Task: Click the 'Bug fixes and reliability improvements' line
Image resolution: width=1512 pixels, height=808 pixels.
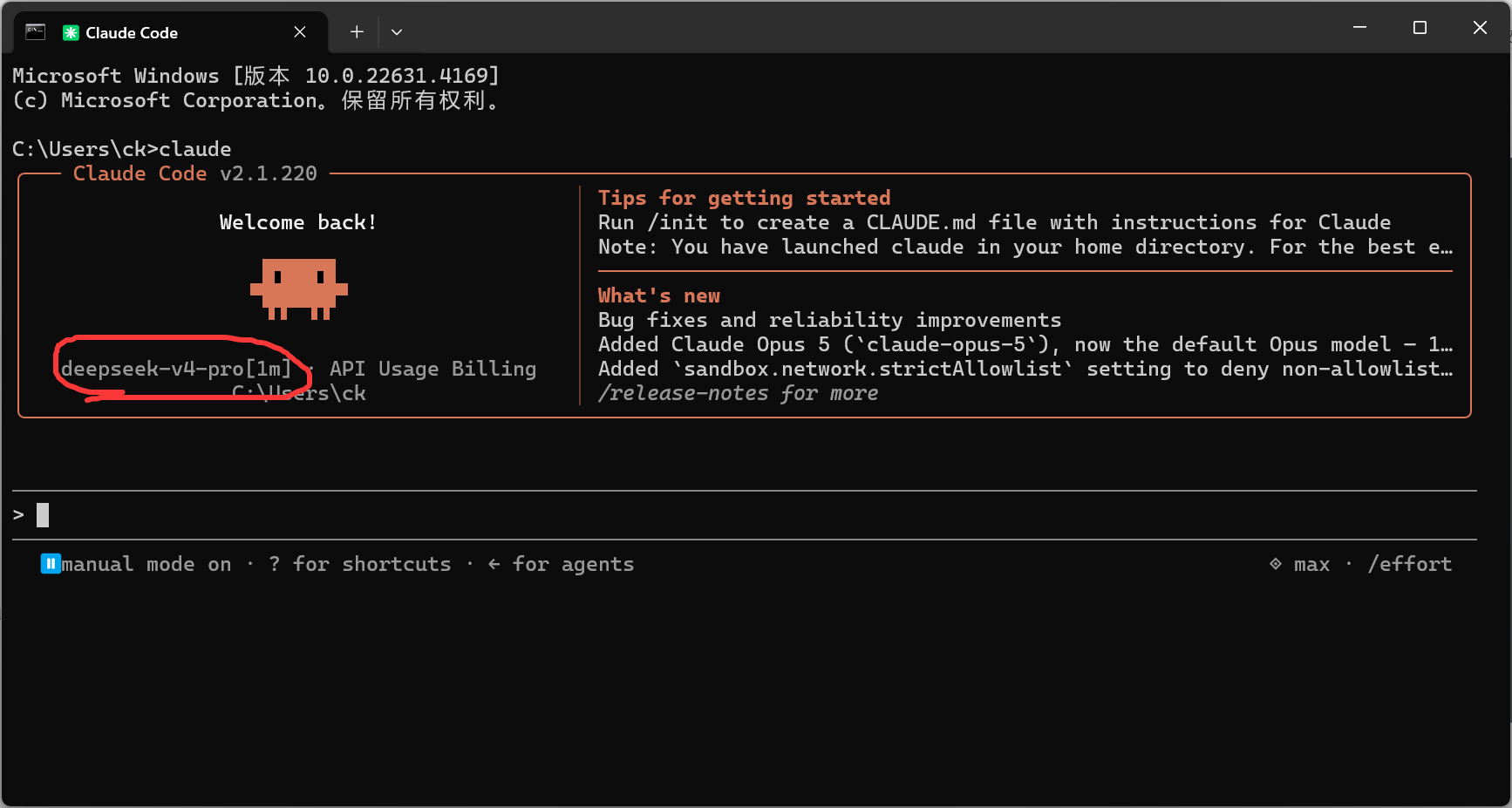Action: point(830,320)
